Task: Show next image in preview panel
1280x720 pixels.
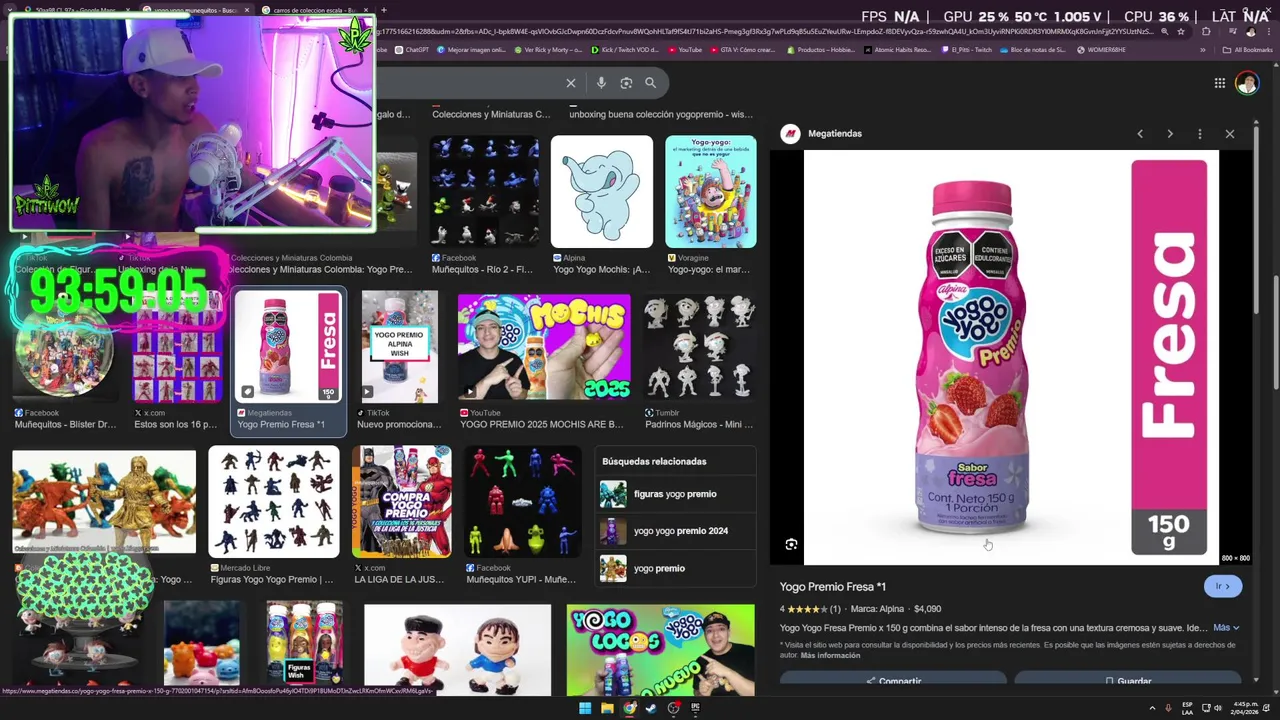Action: tap(1170, 133)
